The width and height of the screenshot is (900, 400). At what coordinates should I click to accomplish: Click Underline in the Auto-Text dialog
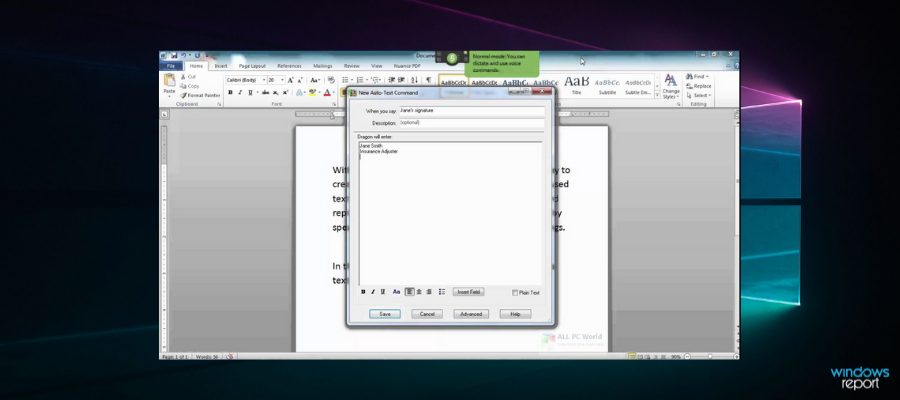tap(383, 292)
